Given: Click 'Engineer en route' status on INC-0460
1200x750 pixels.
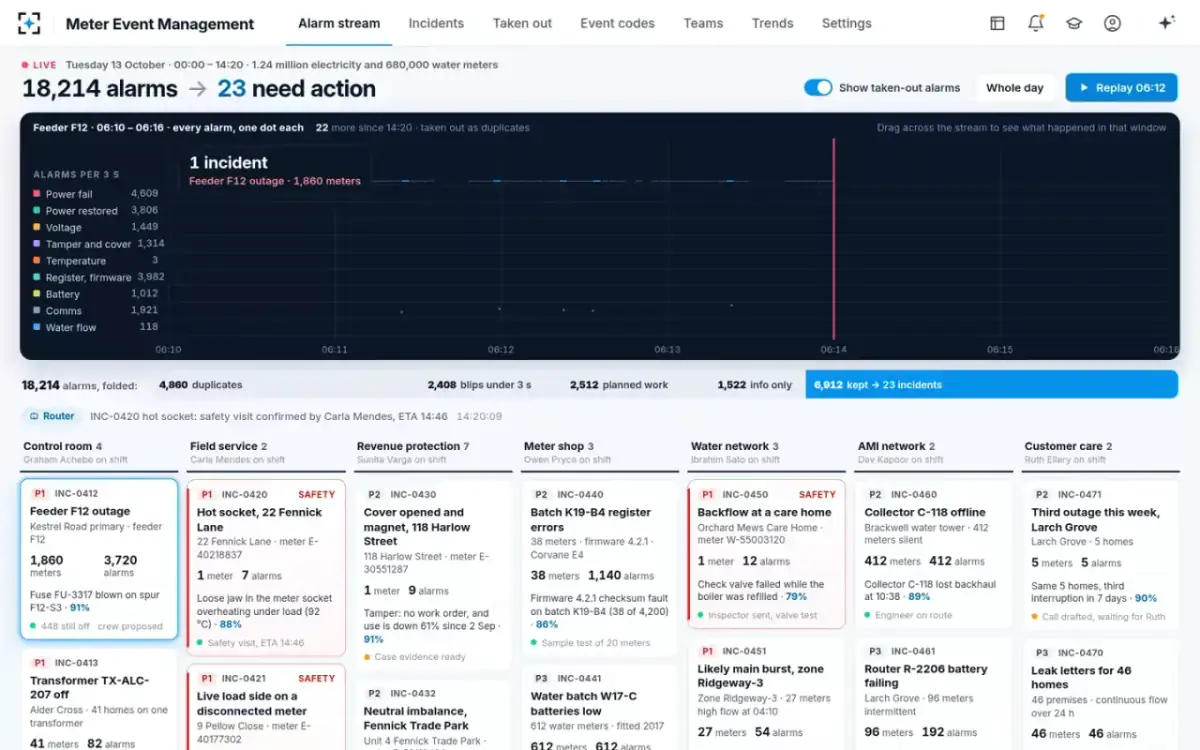Looking at the screenshot, I should coord(908,615).
